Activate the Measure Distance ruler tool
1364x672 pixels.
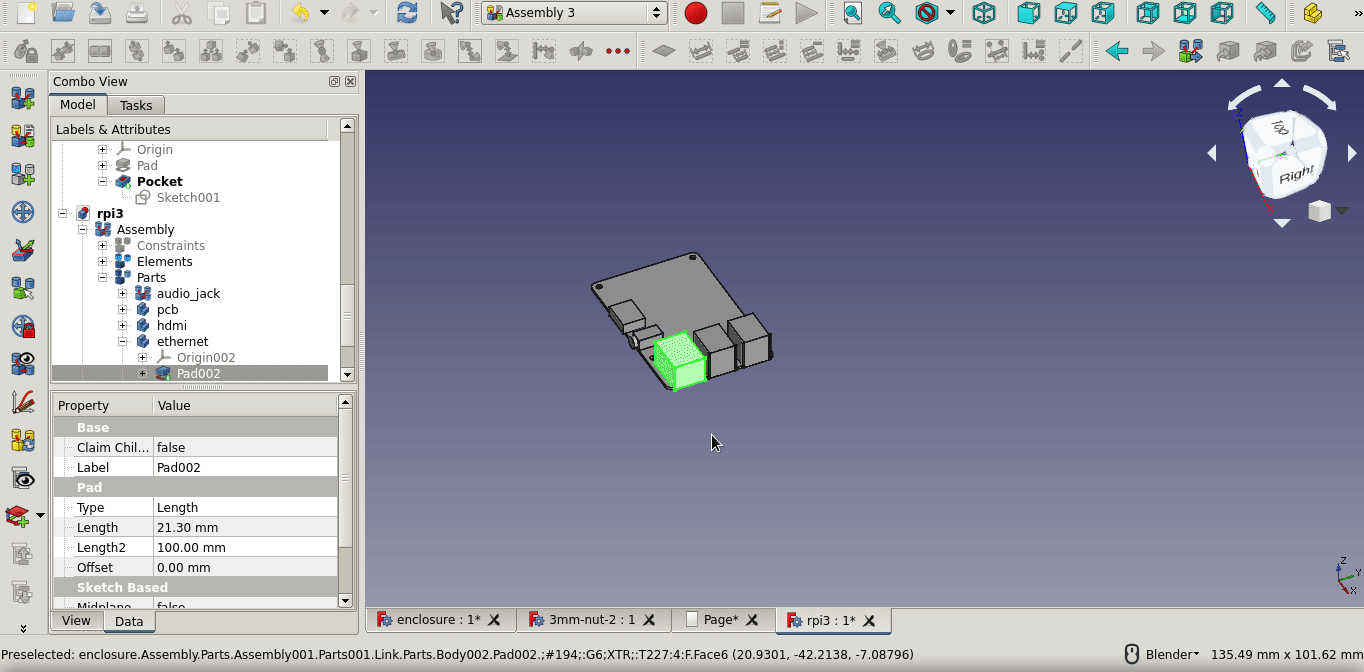click(1266, 14)
